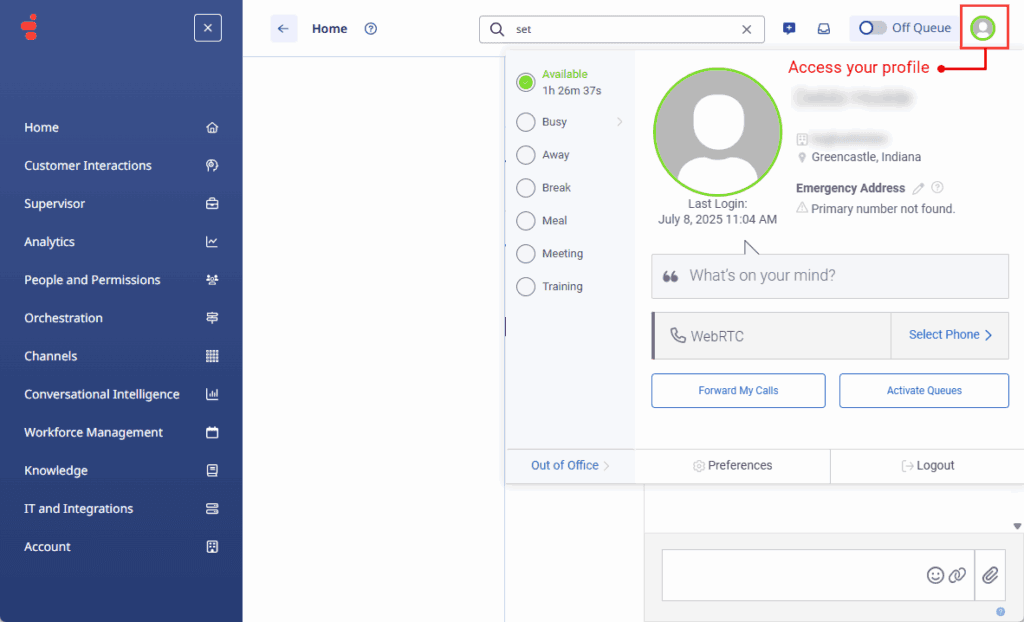This screenshot has width=1024, height=622.
Task: Clear the search field with X icon
Action: pyautogui.click(x=746, y=29)
